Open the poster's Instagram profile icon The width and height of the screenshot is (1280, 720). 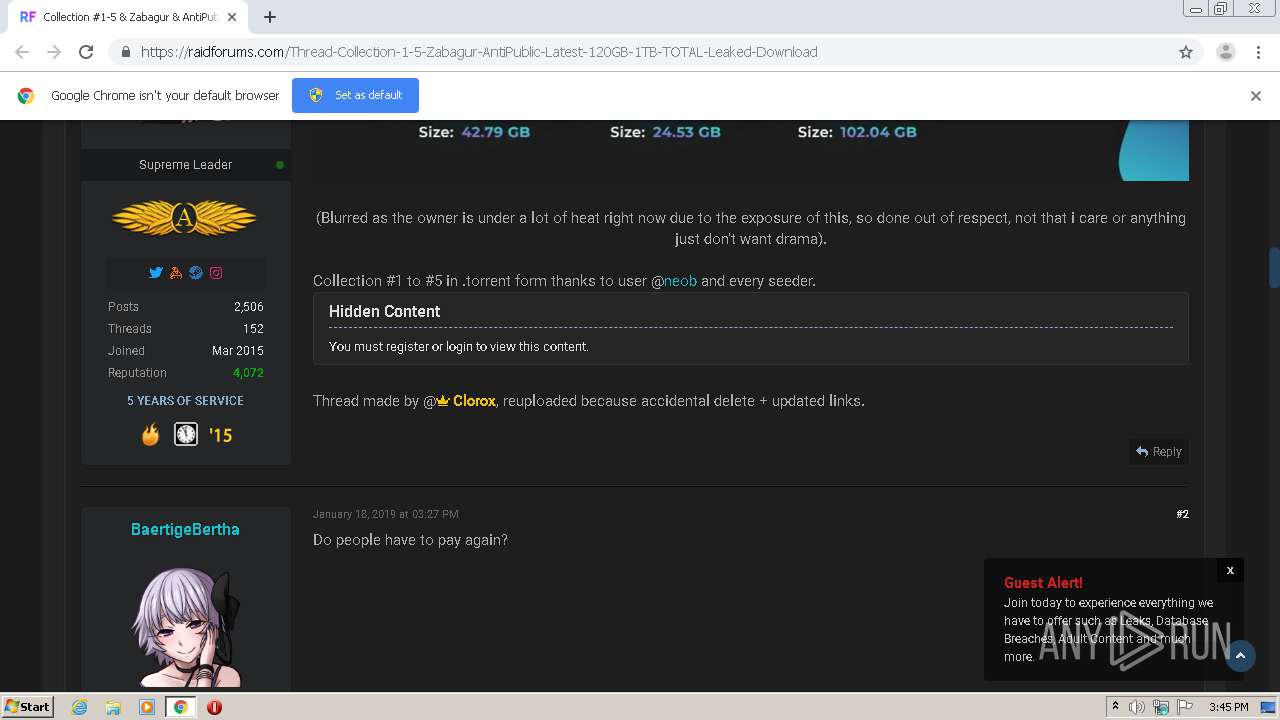(x=216, y=272)
